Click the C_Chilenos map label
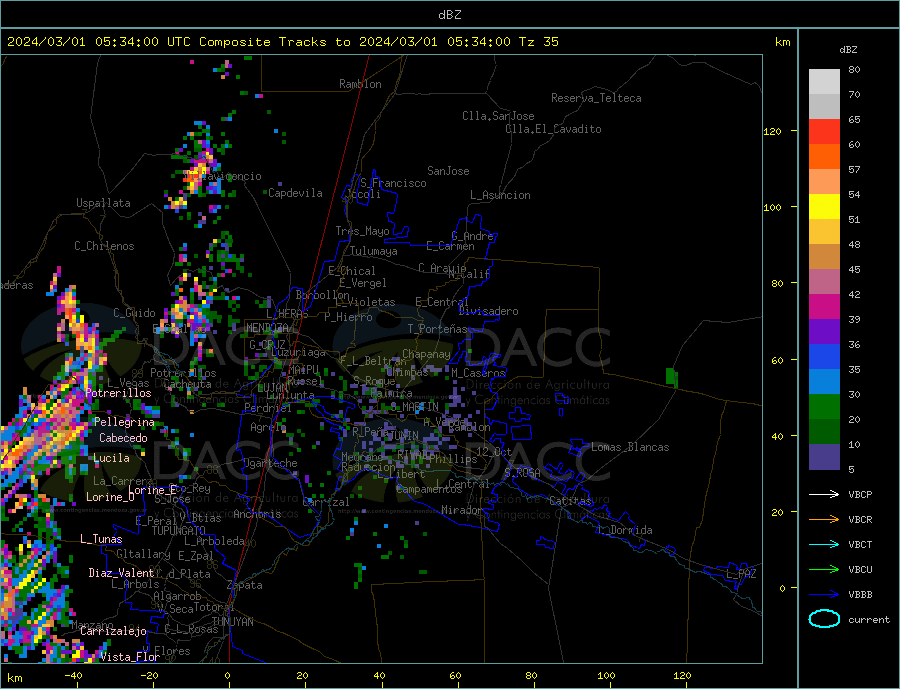The image size is (900, 689). 104,246
